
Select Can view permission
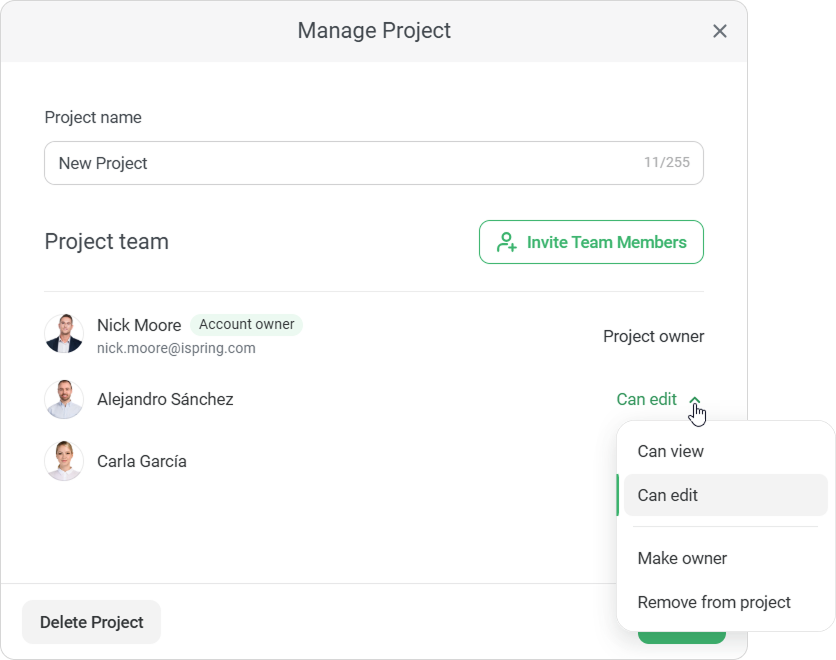coord(725,452)
